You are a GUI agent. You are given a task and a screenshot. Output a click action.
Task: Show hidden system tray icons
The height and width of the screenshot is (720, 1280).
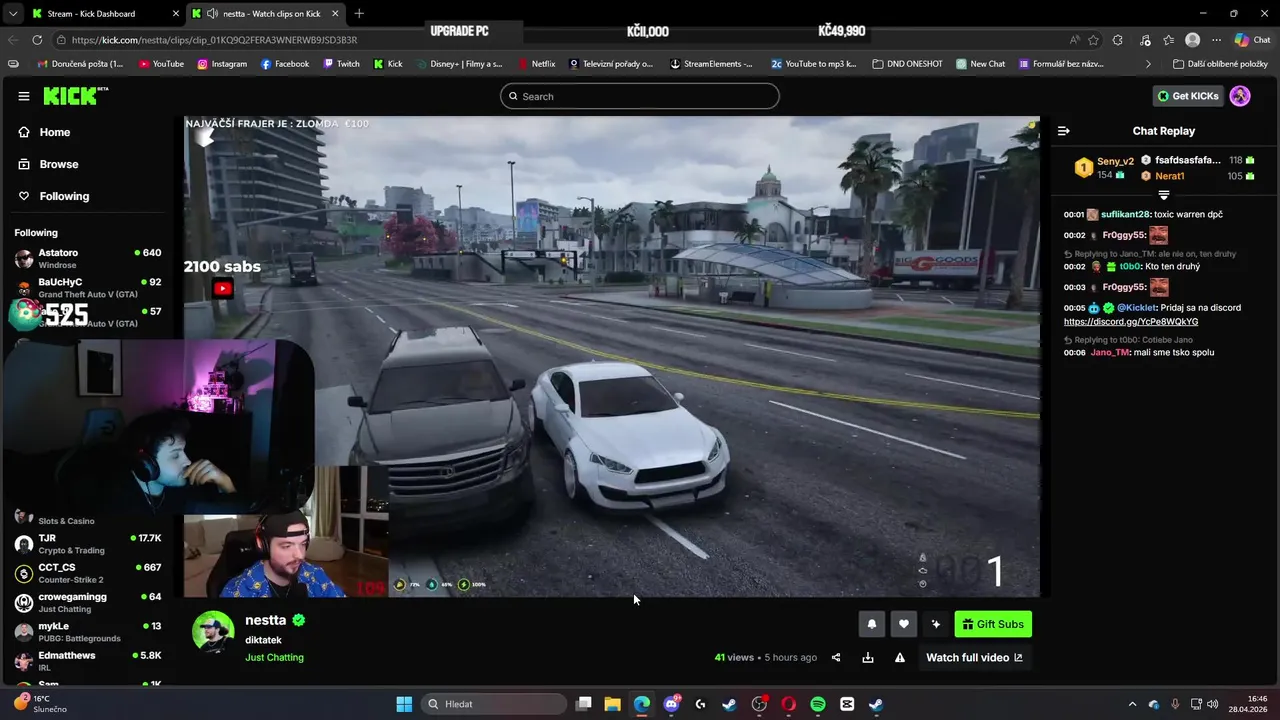(1132, 704)
